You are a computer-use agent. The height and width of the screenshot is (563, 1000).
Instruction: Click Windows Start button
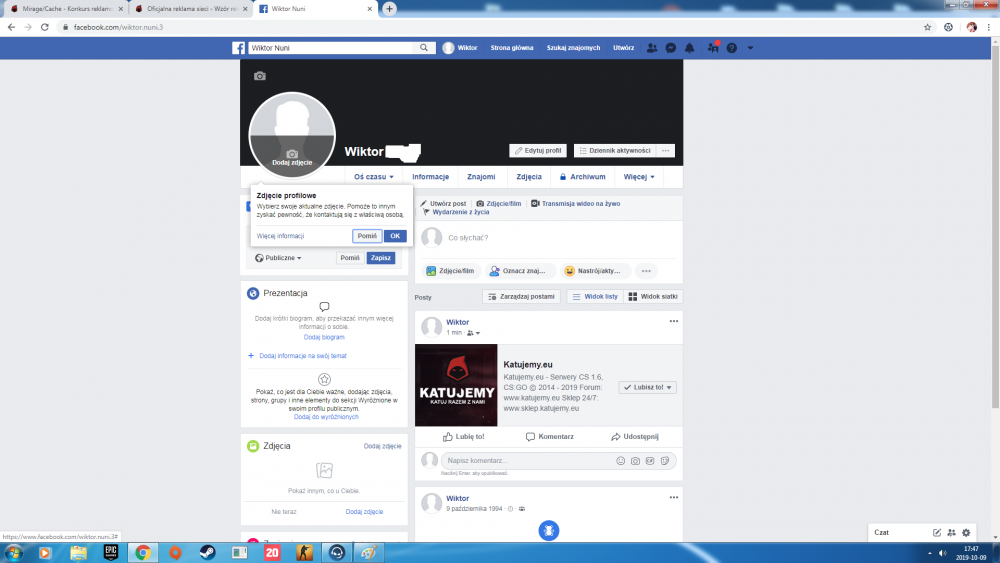pyautogui.click(x=13, y=552)
